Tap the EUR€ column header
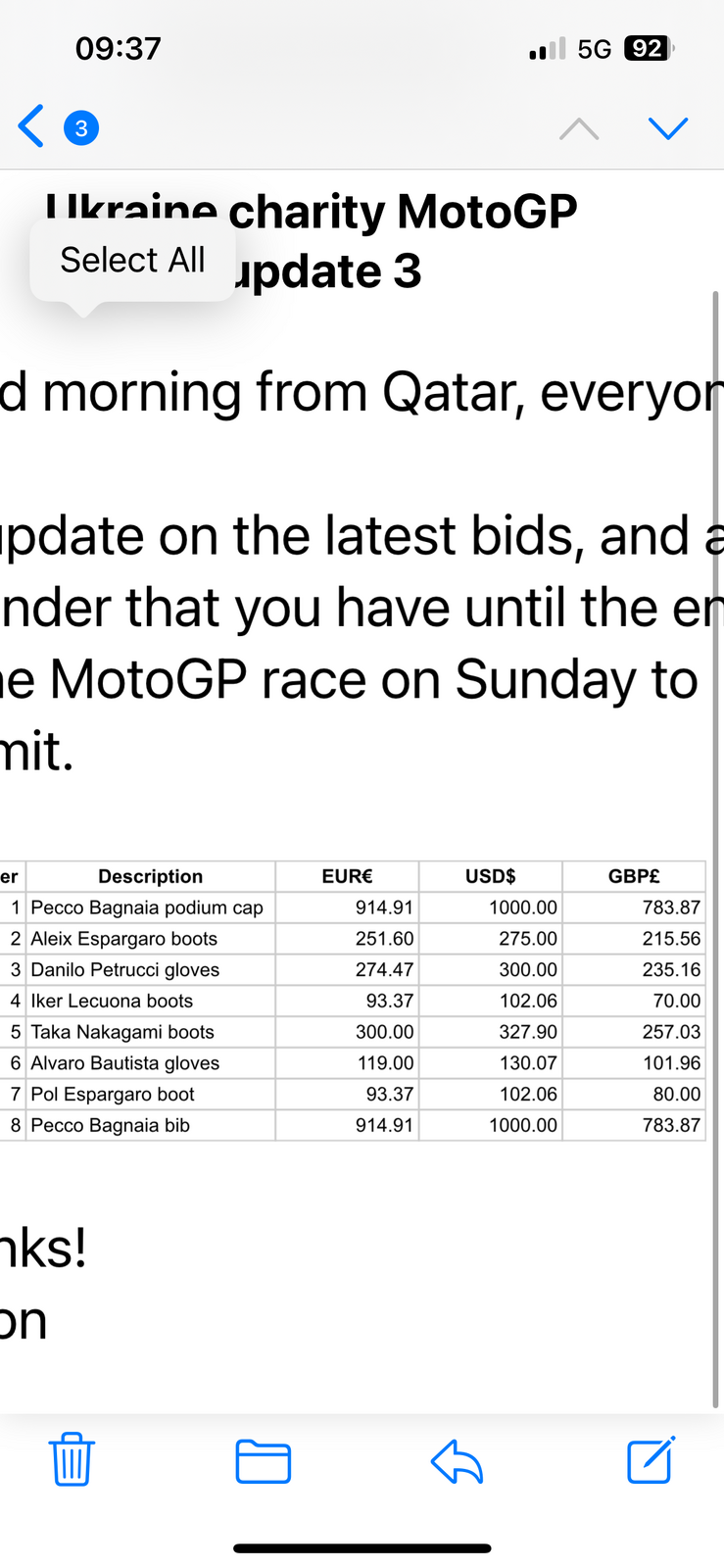 348,876
